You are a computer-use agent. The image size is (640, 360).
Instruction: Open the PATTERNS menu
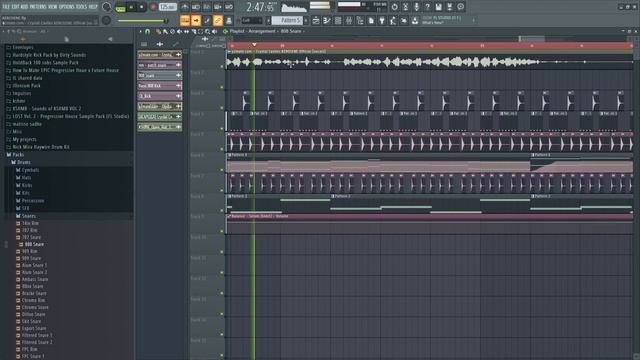coord(38,7)
